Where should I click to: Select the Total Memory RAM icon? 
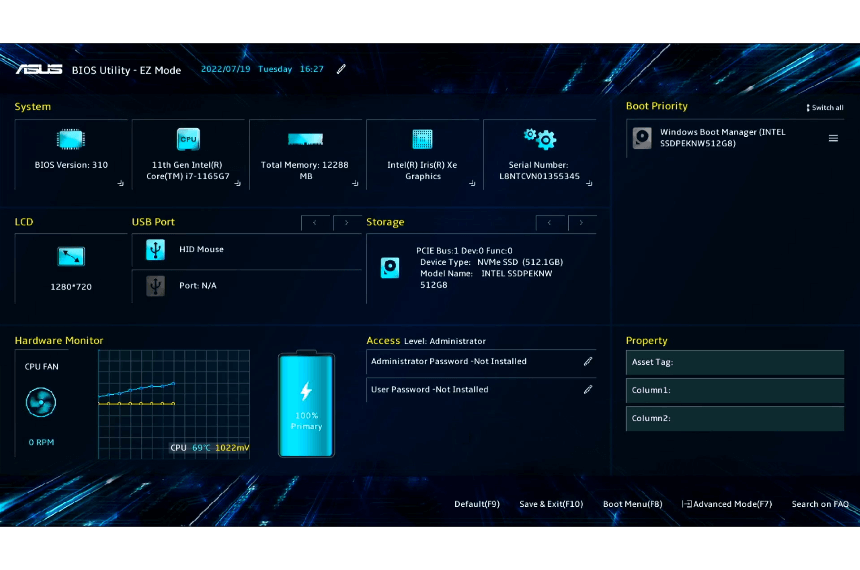[x=305, y=139]
